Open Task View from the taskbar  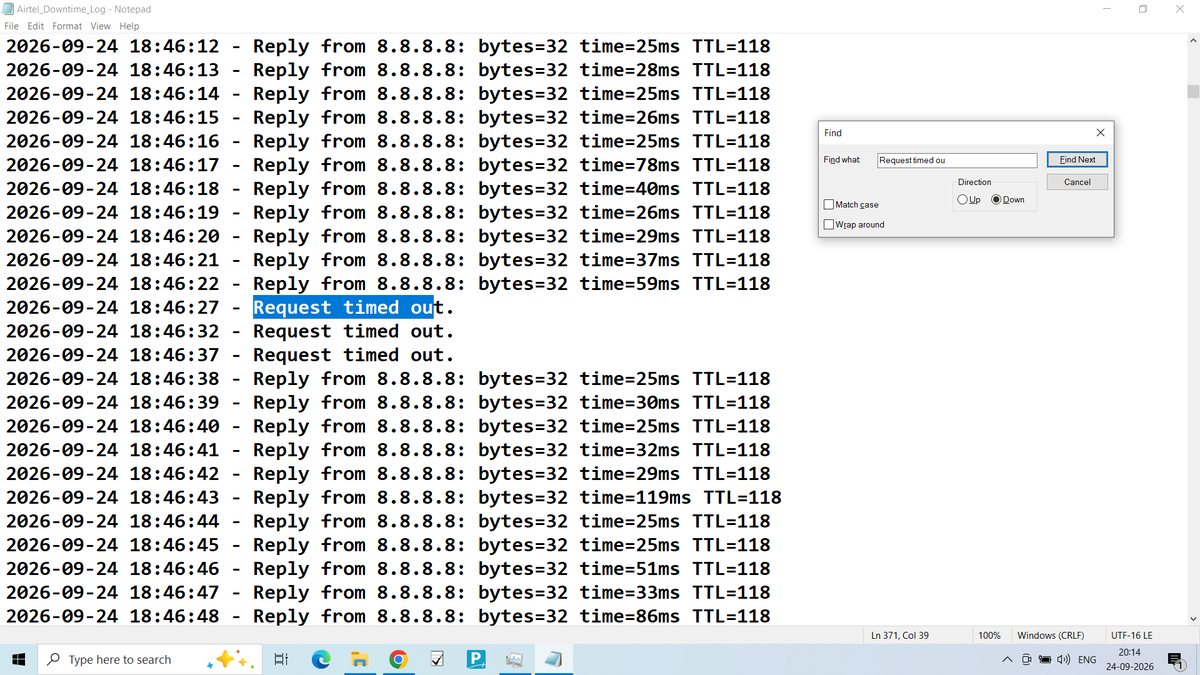tap(281, 659)
